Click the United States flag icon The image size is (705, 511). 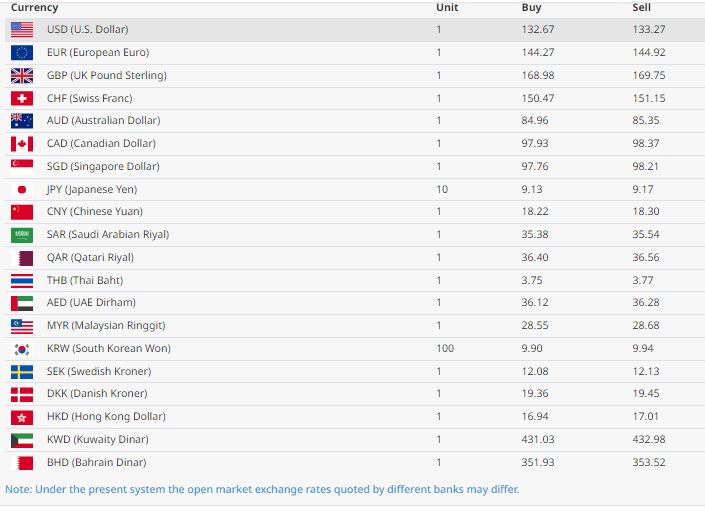tap(22, 30)
